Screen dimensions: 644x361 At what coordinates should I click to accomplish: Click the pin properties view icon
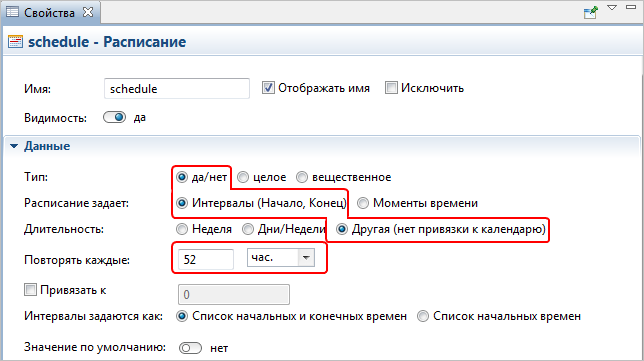(x=591, y=12)
